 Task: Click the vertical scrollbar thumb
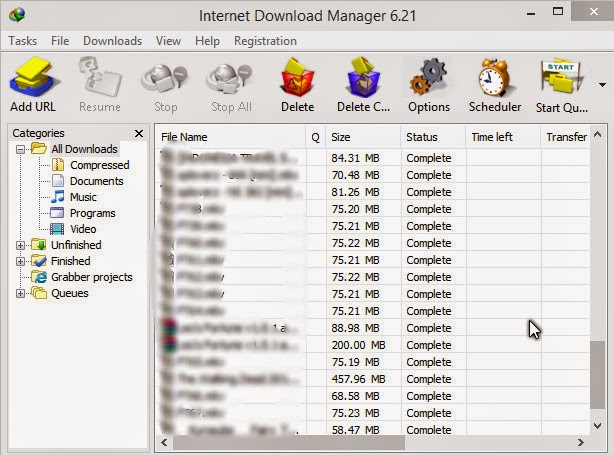597,375
